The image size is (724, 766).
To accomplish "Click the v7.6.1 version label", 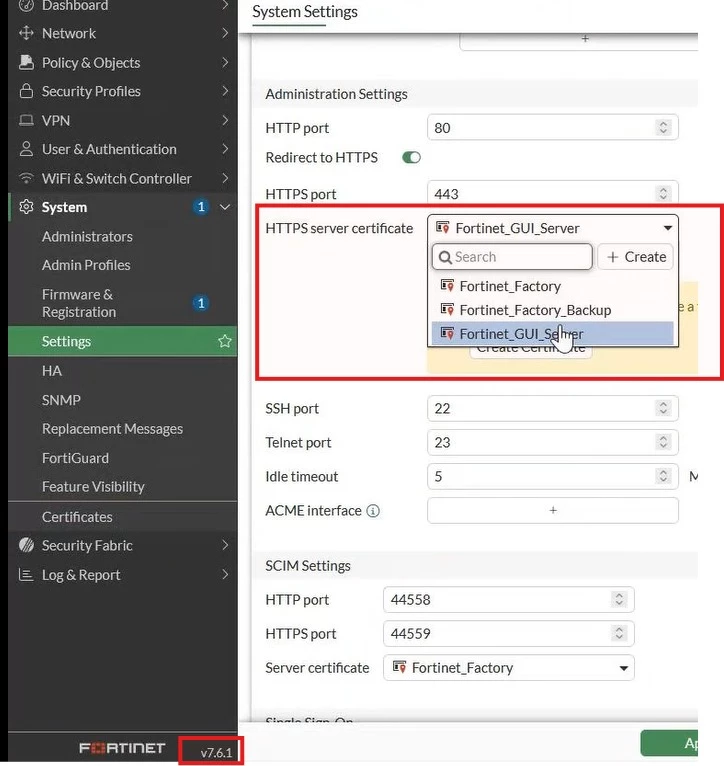I will 216,752.
